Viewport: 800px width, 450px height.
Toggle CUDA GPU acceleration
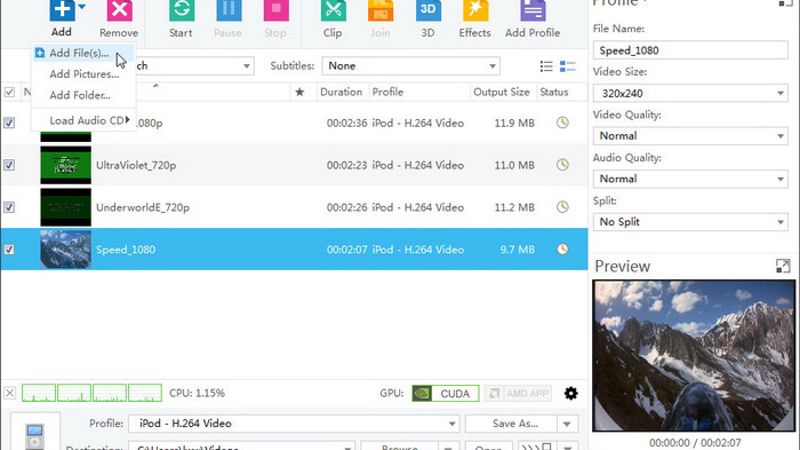(445, 393)
